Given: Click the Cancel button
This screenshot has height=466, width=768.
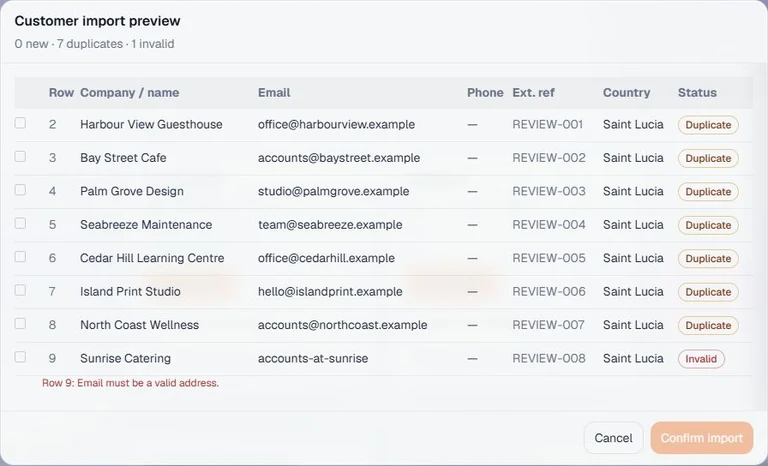Looking at the screenshot, I should pos(613,438).
